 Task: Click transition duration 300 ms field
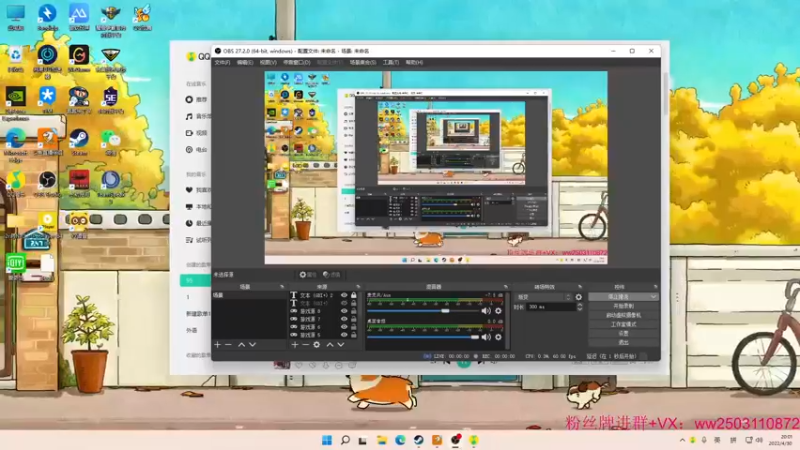[x=551, y=307]
